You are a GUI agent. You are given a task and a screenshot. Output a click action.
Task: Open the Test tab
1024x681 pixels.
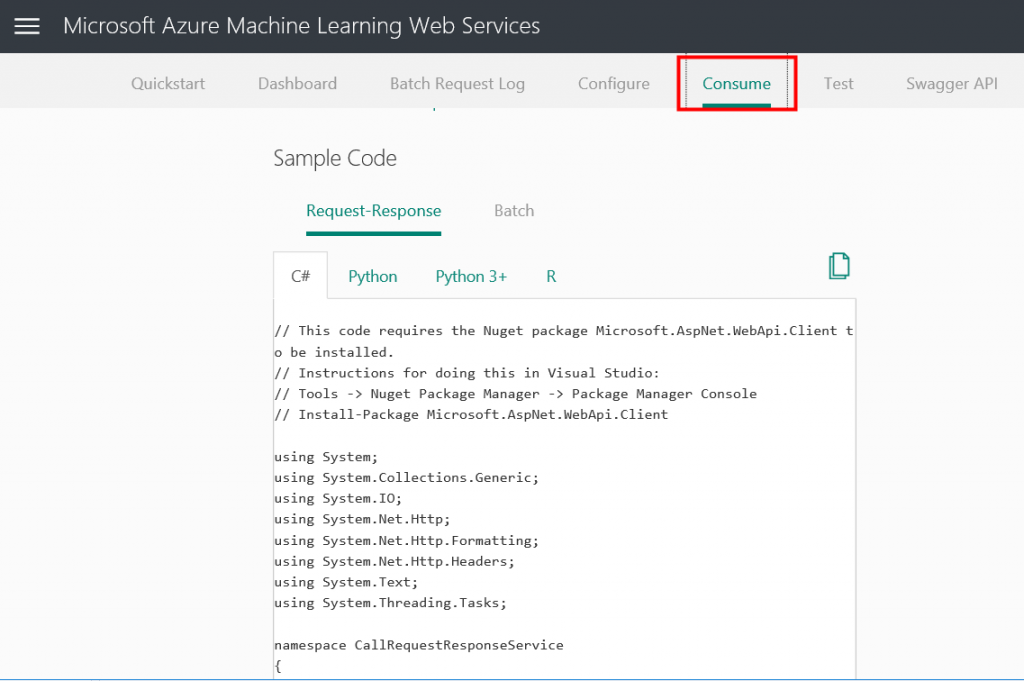[x=838, y=84]
